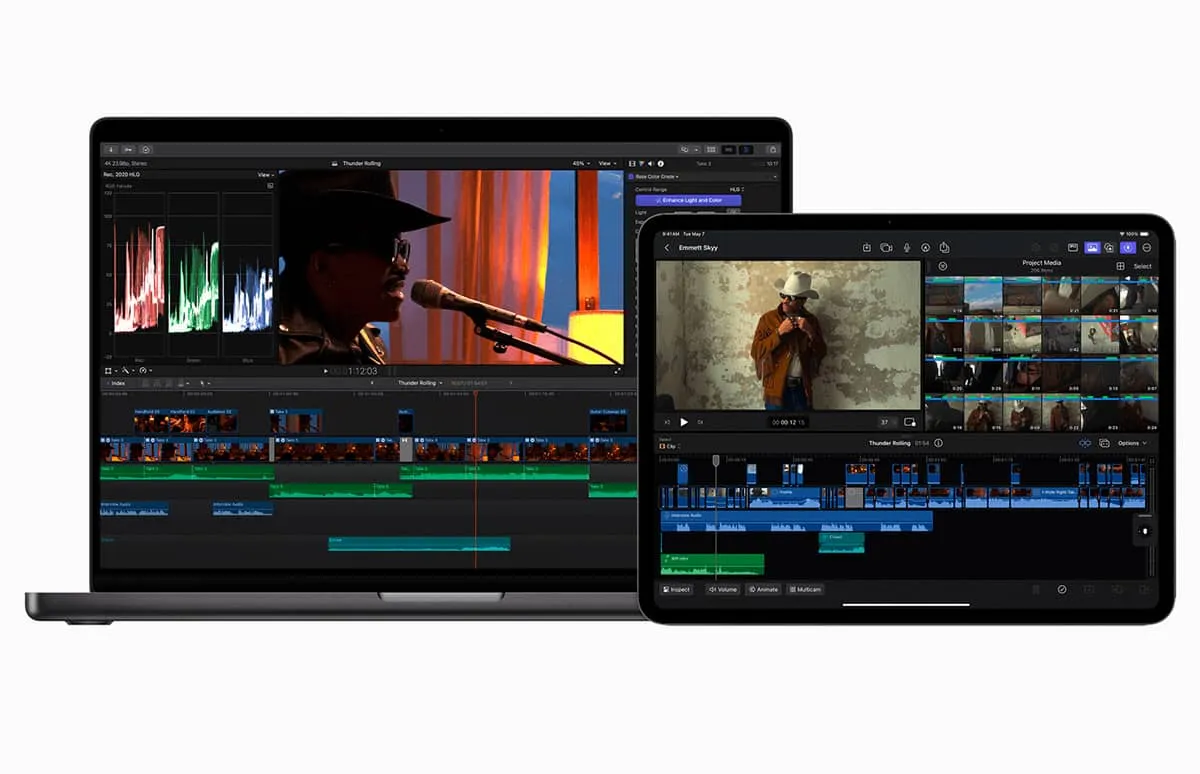Screen dimensions: 1200x774
Task: Expand the Options dropdown in iPad timeline
Action: pos(1132,443)
